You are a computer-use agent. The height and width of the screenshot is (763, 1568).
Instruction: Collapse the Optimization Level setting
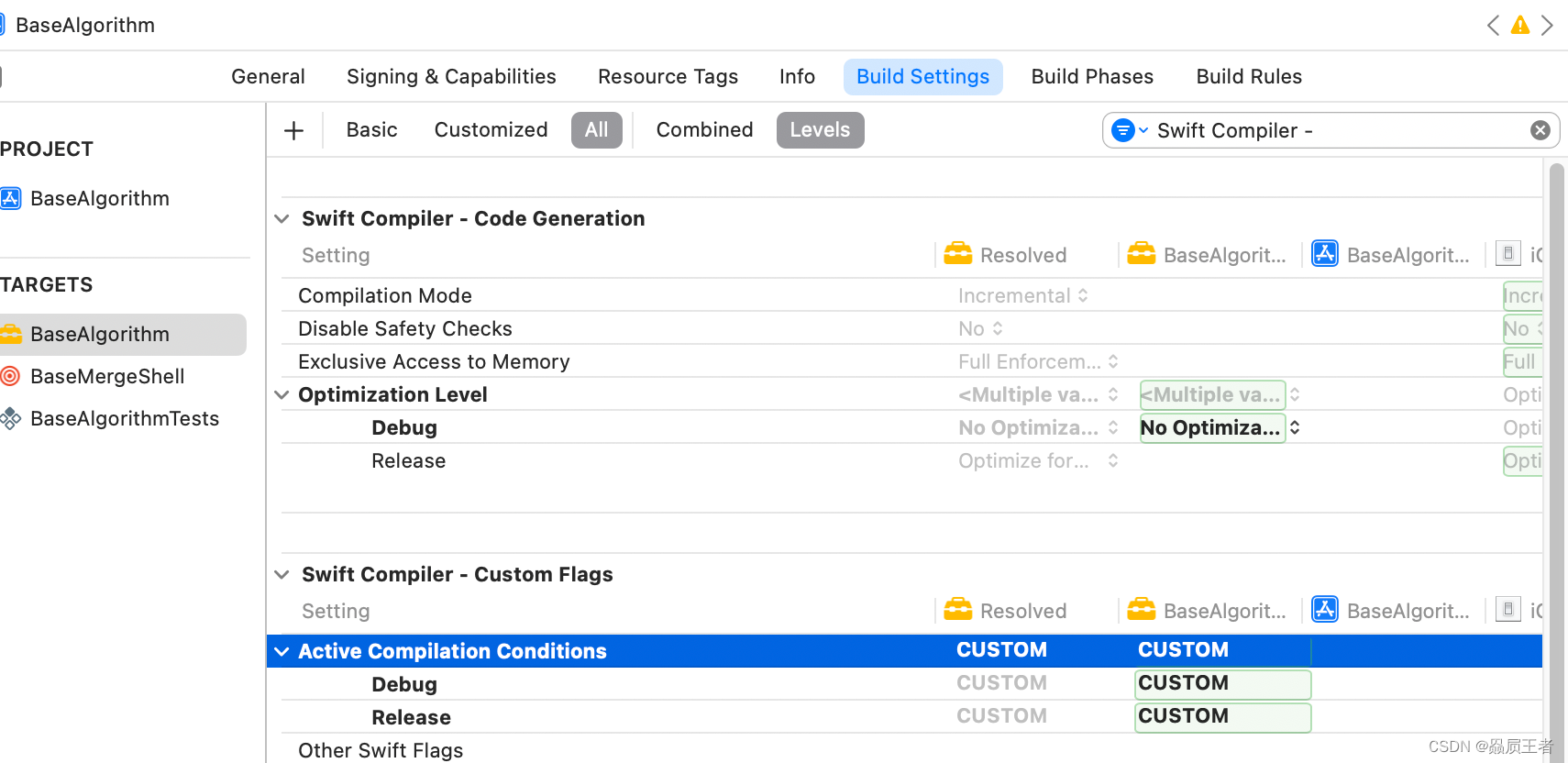tap(282, 394)
